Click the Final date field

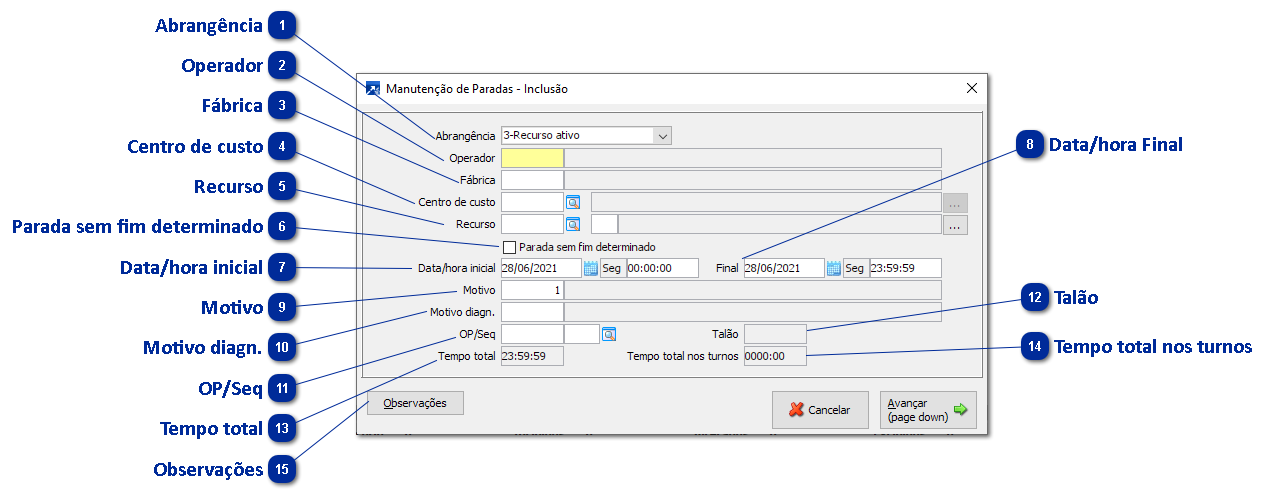click(x=784, y=268)
